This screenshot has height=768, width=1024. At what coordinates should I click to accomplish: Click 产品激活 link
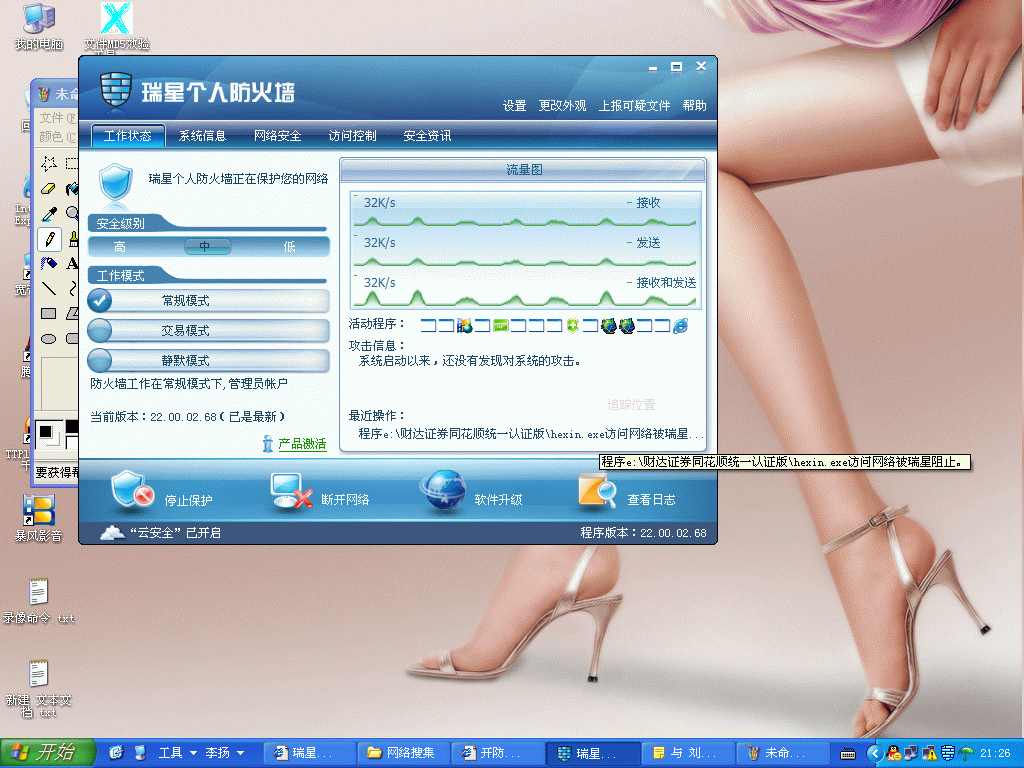click(302, 444)
